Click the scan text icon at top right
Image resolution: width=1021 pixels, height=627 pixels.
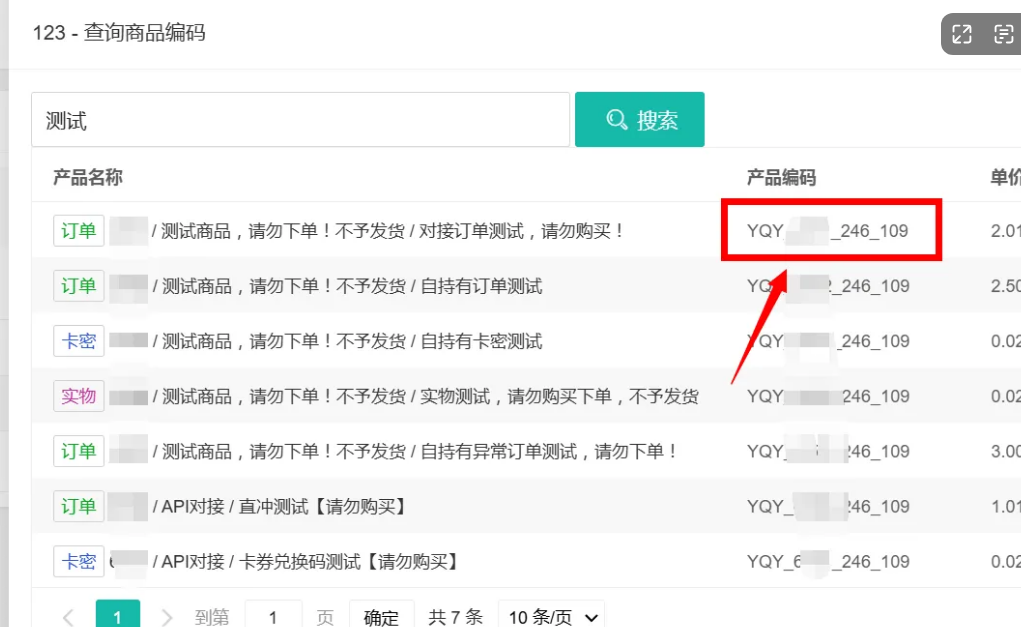point(1004,34)
